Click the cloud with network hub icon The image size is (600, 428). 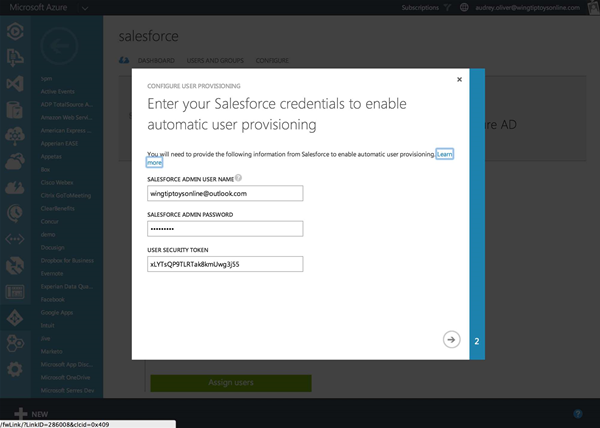15,136
